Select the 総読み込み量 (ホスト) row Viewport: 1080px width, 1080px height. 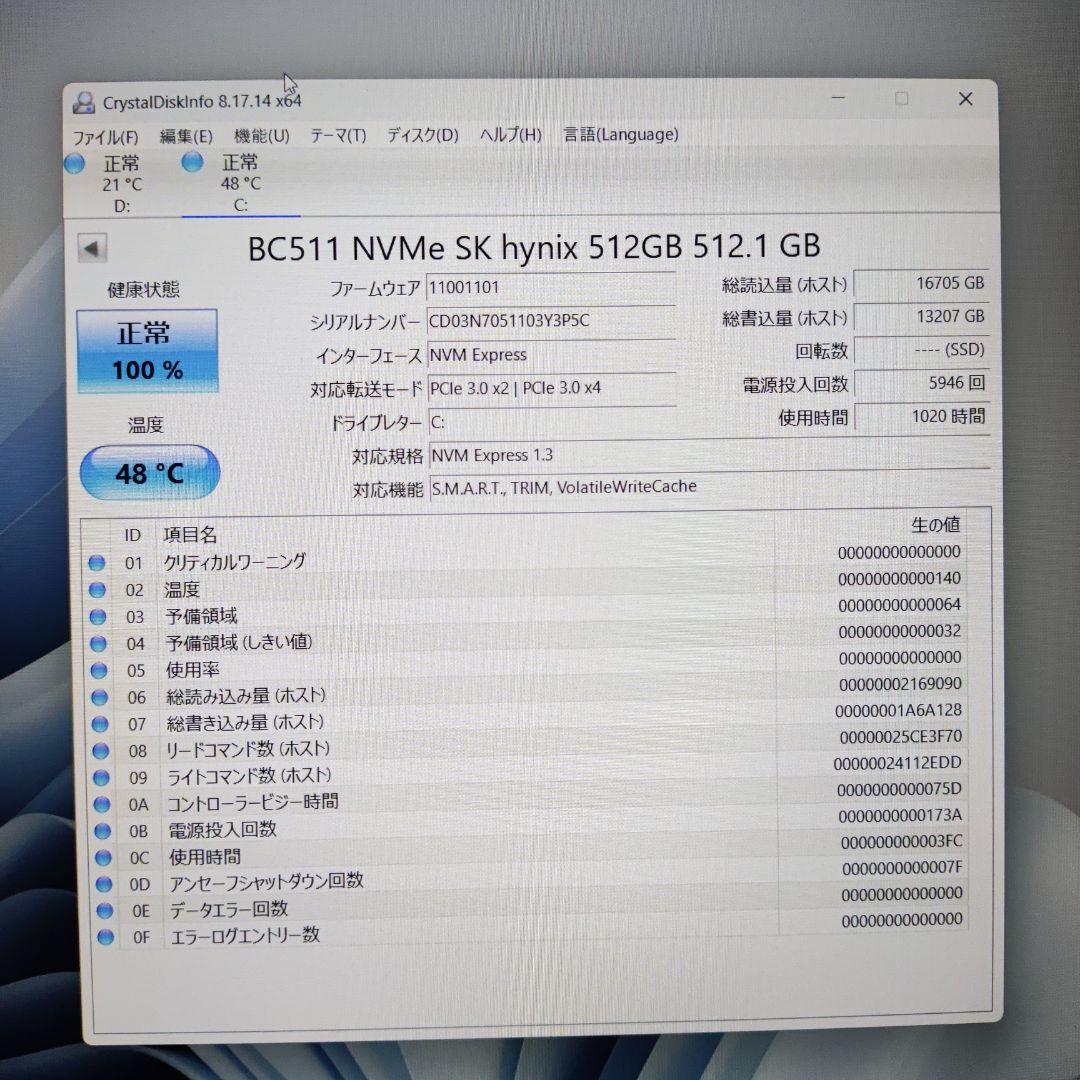(x=528, y=692)
